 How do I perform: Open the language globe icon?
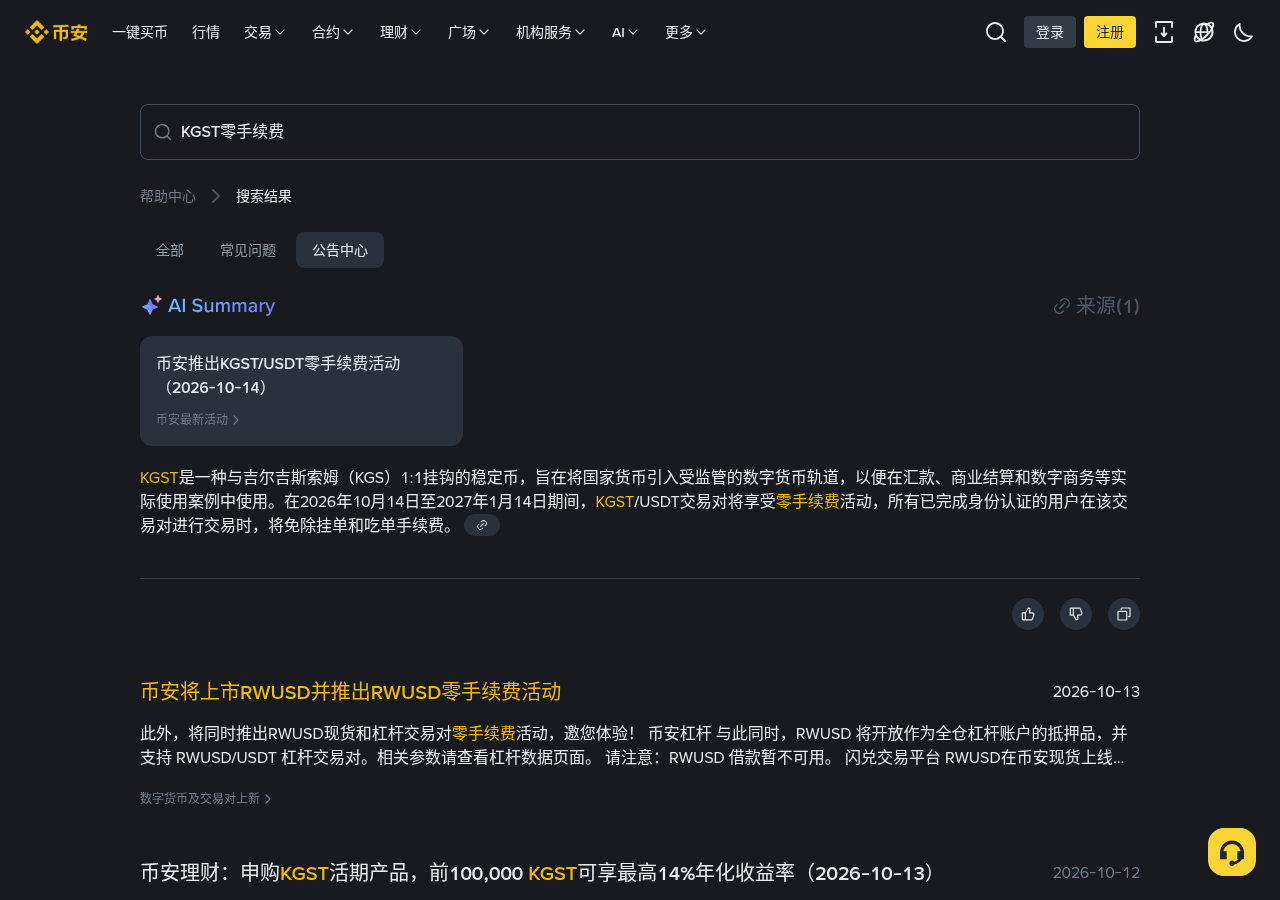[x=1204, y=32]
